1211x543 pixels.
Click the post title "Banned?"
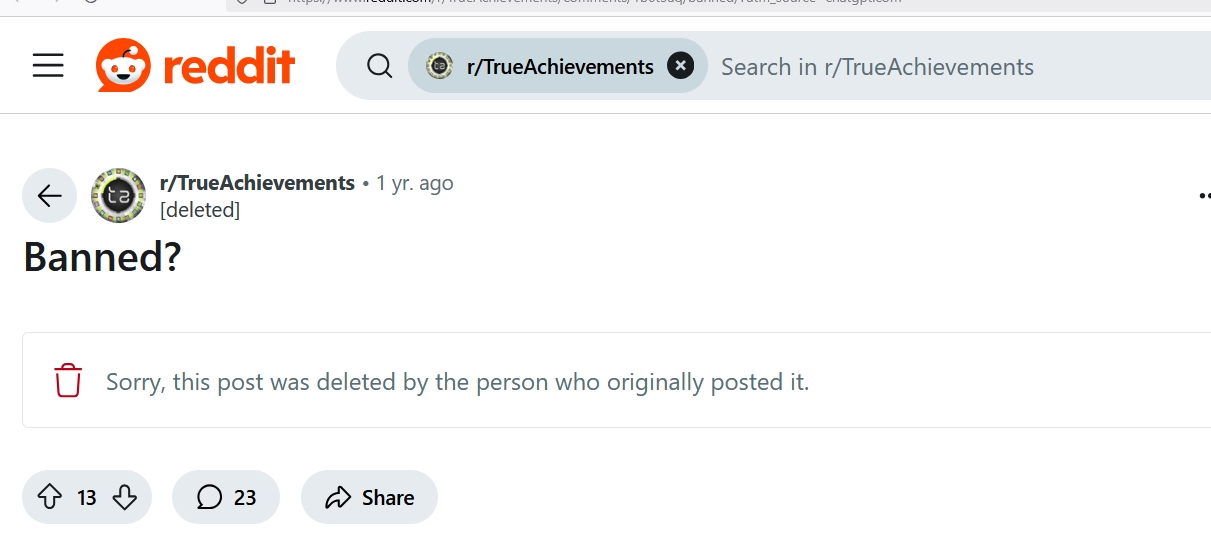pyautogui.click(x=103, y=257)
